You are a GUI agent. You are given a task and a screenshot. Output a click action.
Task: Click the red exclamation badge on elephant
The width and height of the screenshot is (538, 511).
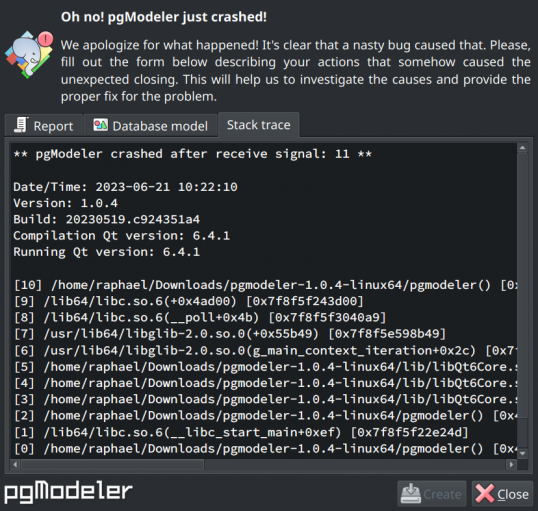(46, 38)
